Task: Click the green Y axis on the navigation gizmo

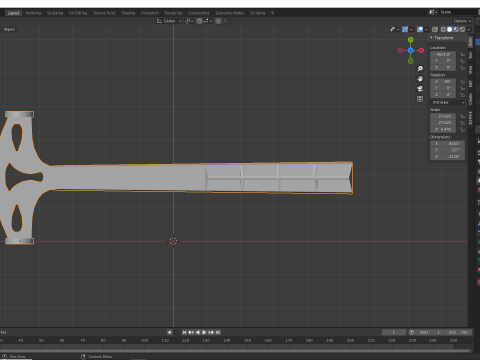Action: (x=411, y=40)
